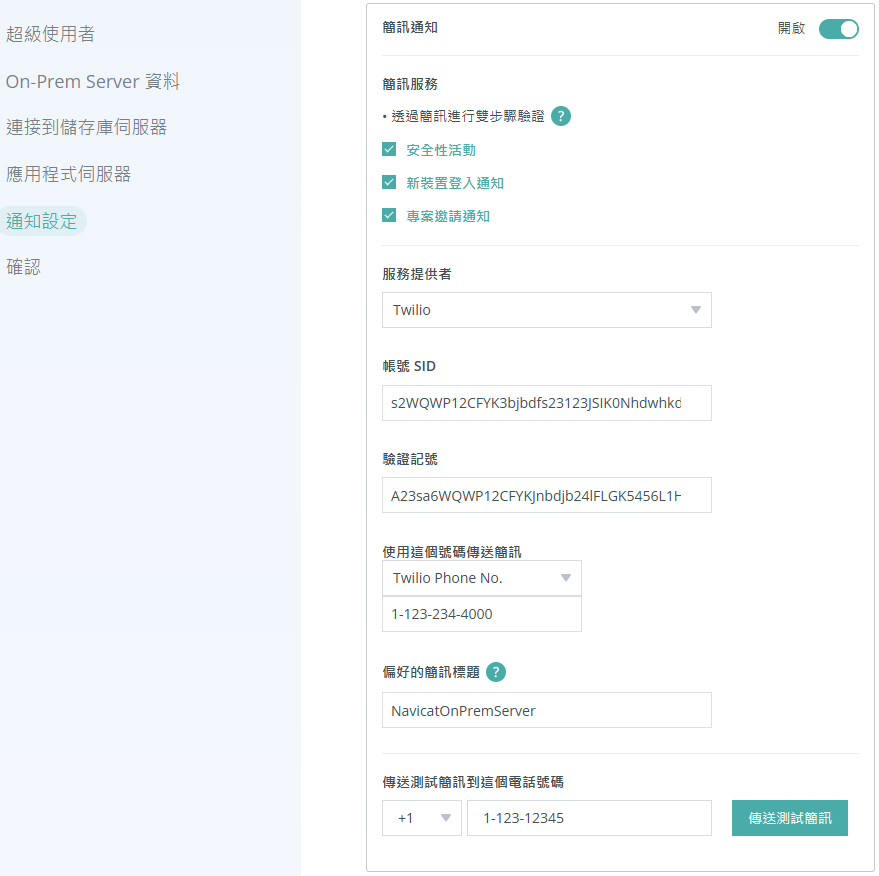
Task: Click the test phone number input 1-123-12345
Action: pyautogui.click(x=589, y=818)
